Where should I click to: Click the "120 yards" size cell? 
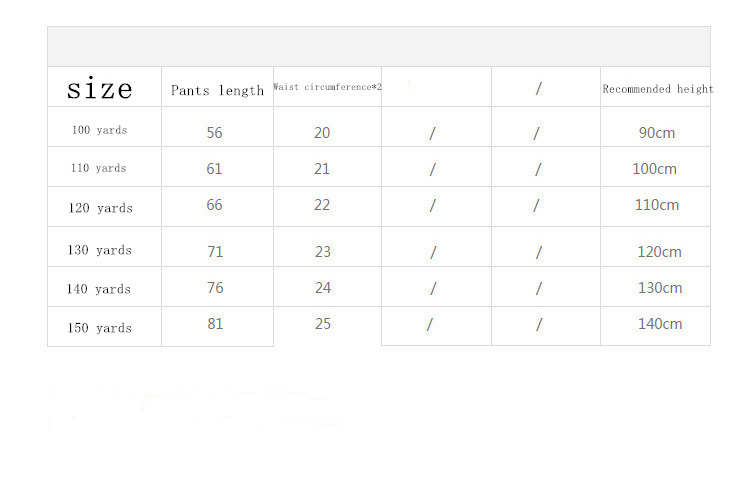click(100, 208)
